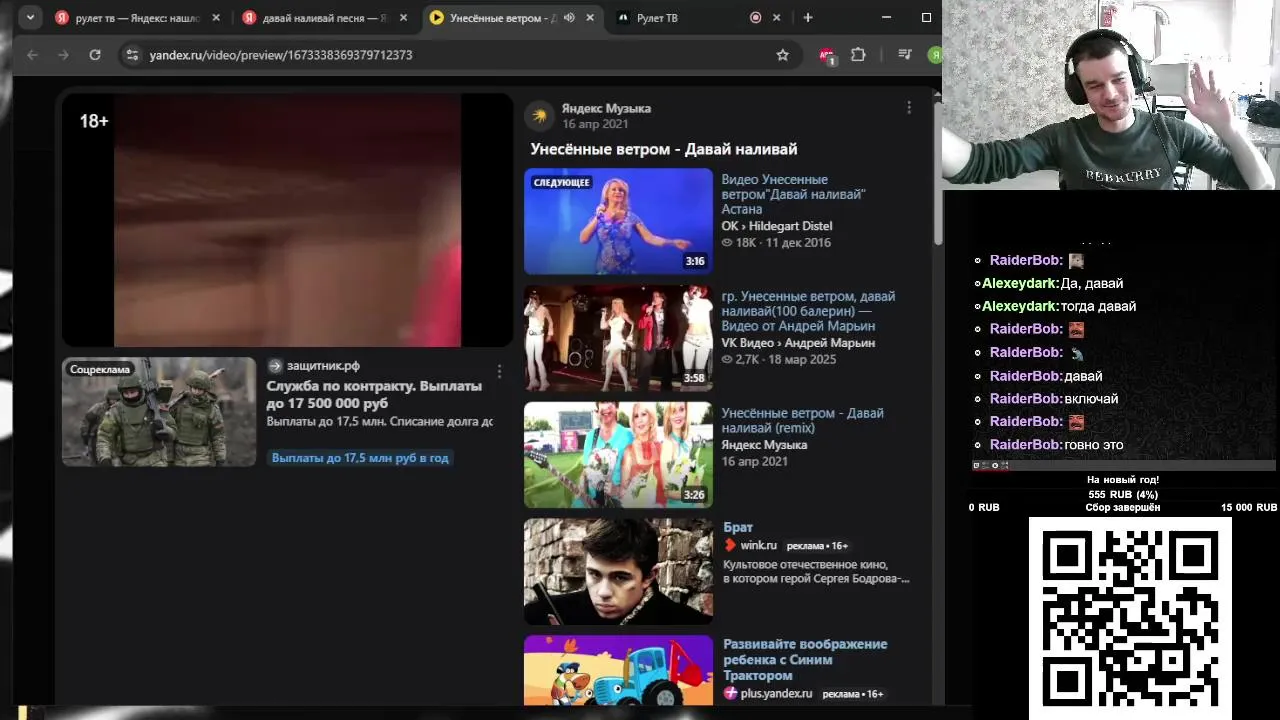
Task: Open the ad options three-dot menu
Action: tap(499, 371)
